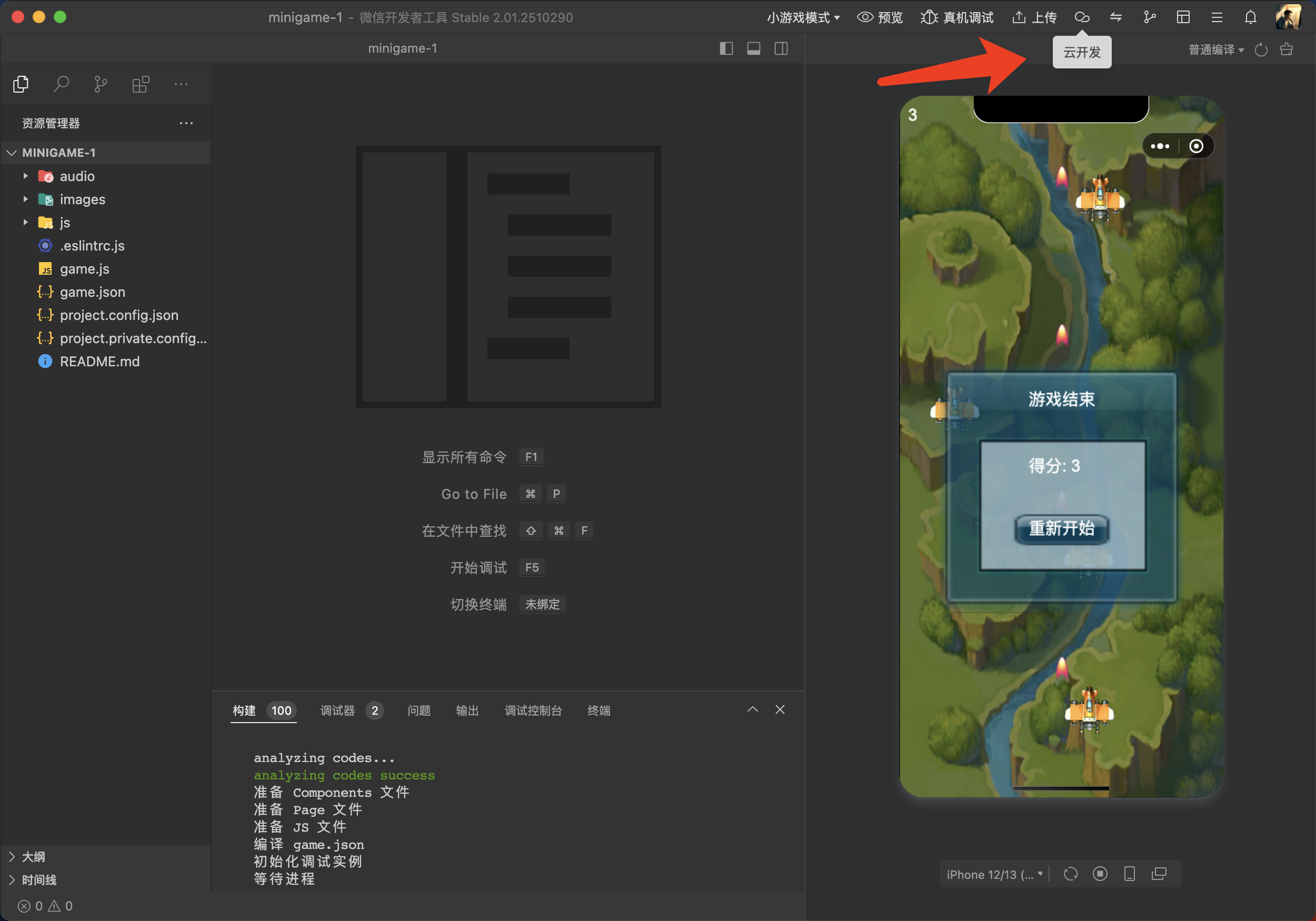Open the Source Control view icon
The width and height of the screenshot is (1316, 921).
pos(101,84)
